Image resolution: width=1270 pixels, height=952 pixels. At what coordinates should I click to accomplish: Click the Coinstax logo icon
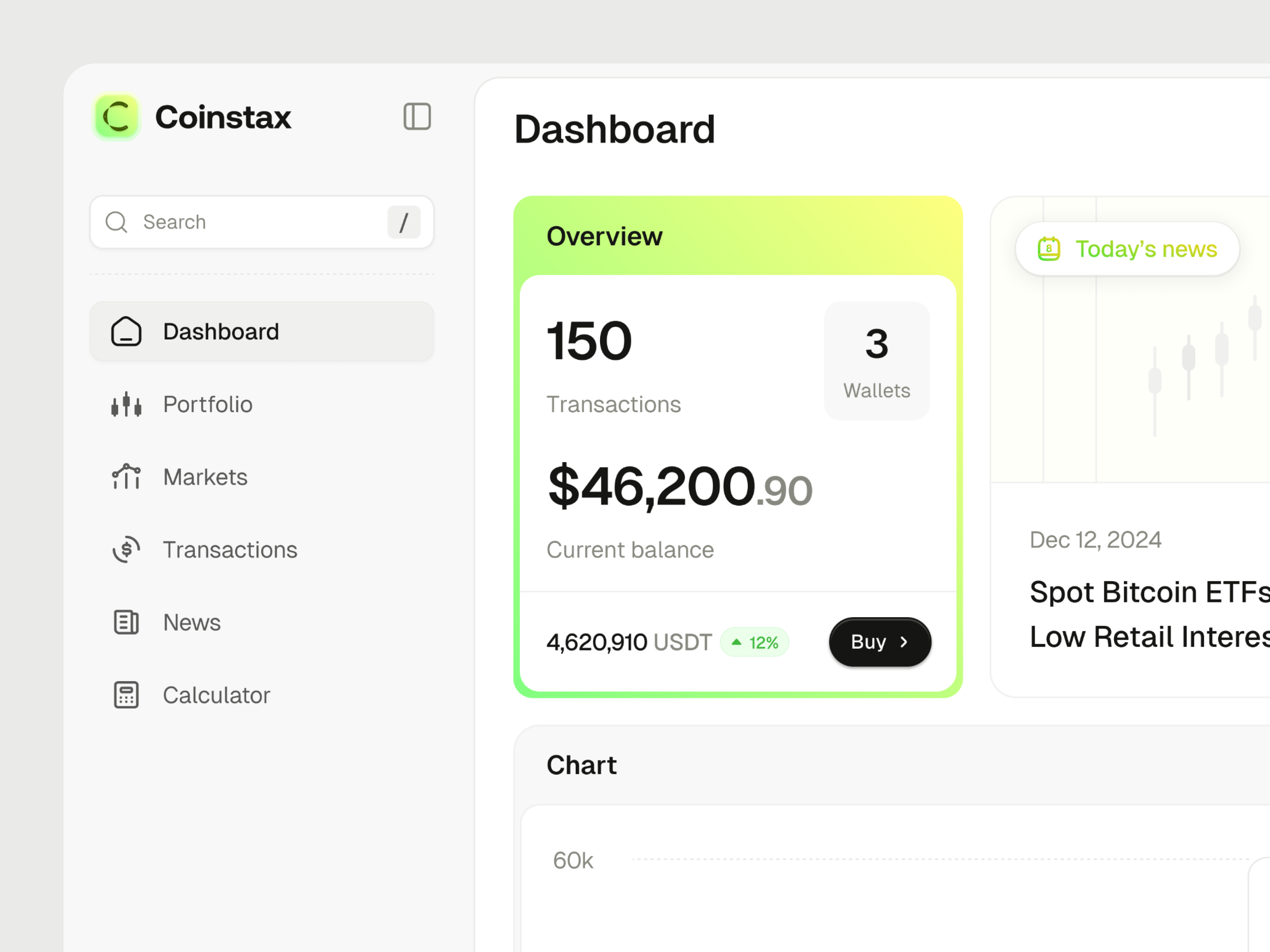coord(116,117)
